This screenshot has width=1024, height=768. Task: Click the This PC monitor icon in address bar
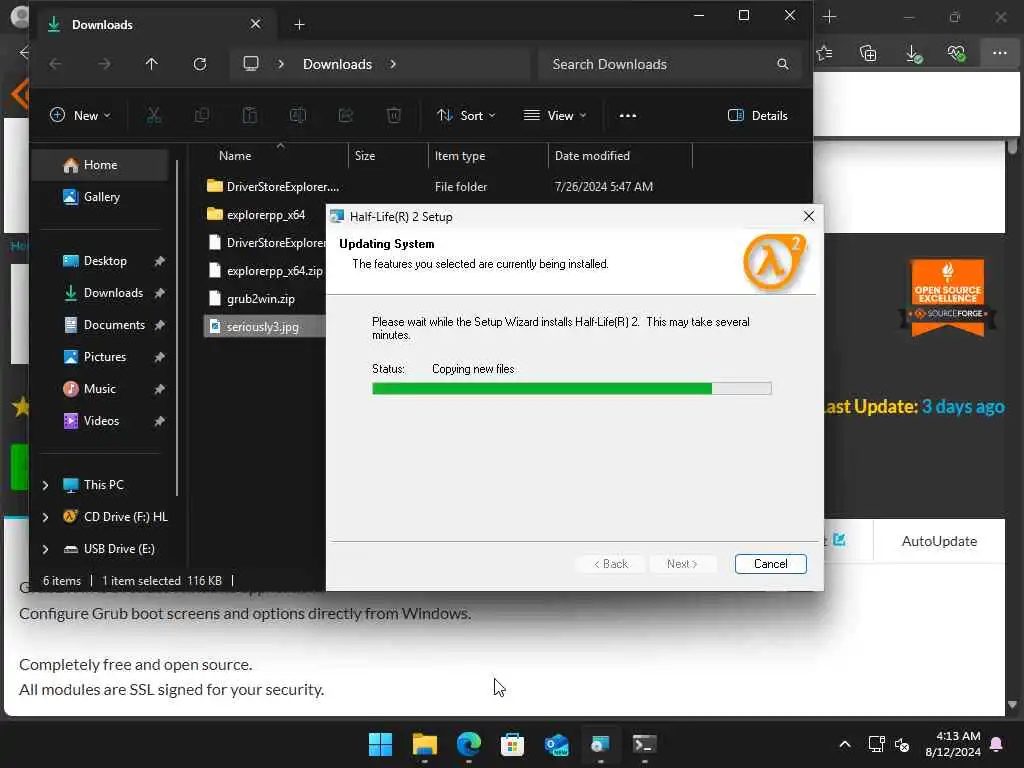251,63
